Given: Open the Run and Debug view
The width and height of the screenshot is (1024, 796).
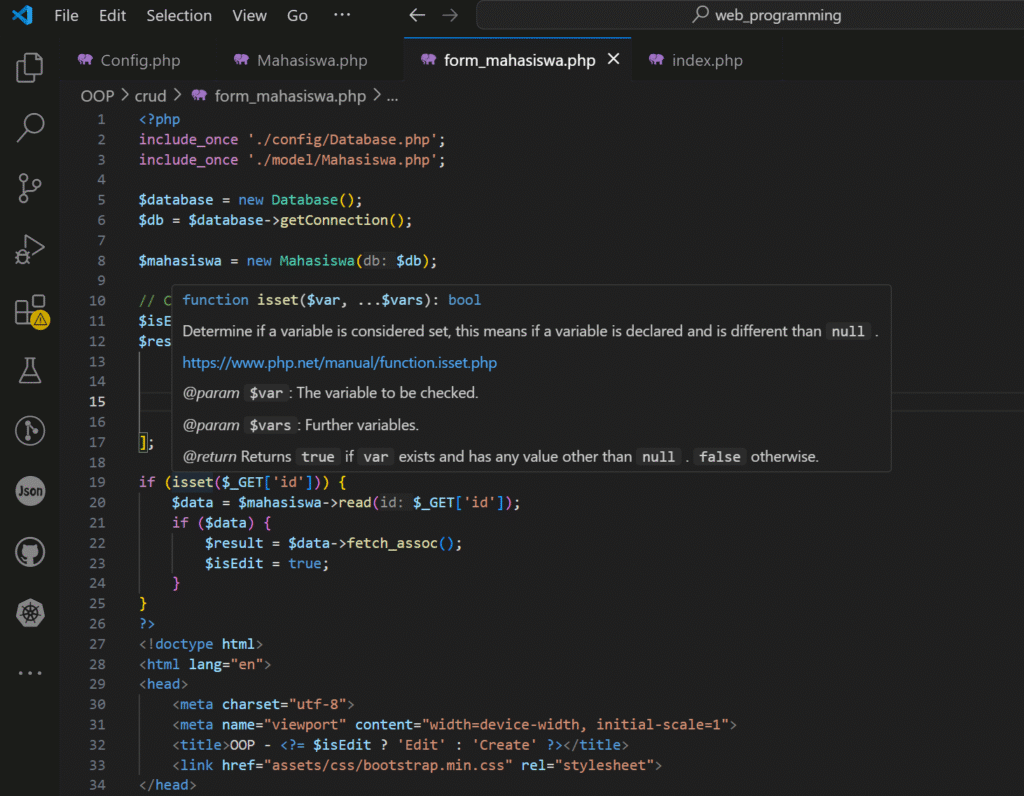Looking at the screenshot, I should point(30,249).
